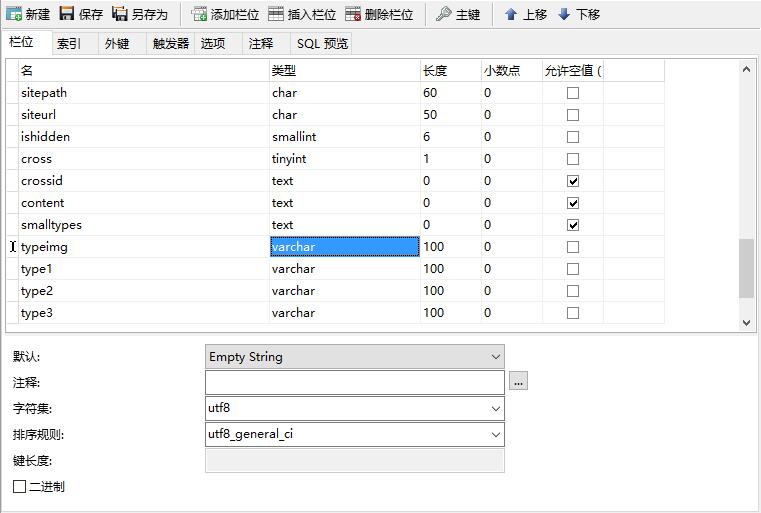Select the crossid field name
Screen dimensions: 761x513
(x=42, y=181)
